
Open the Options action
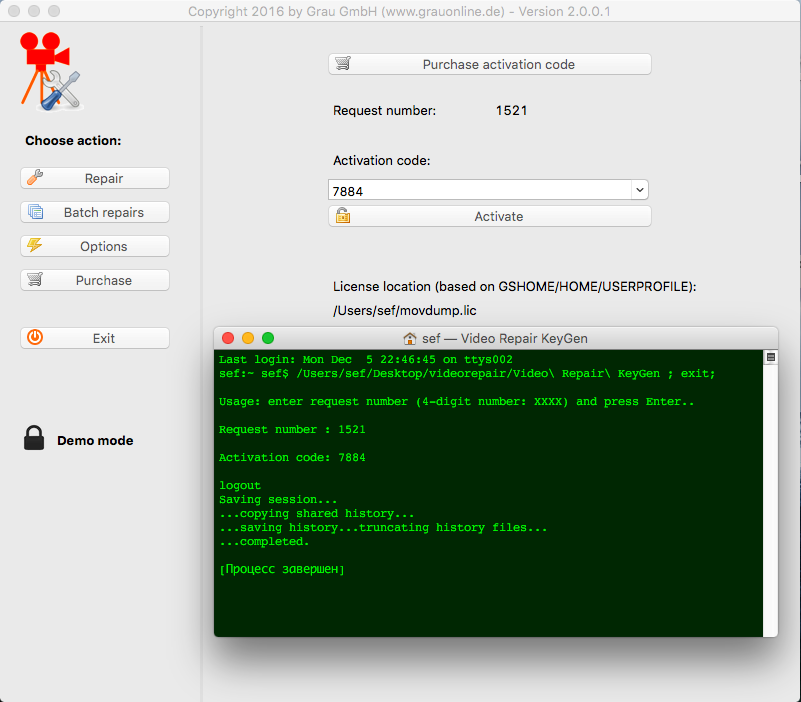point(95,246)
